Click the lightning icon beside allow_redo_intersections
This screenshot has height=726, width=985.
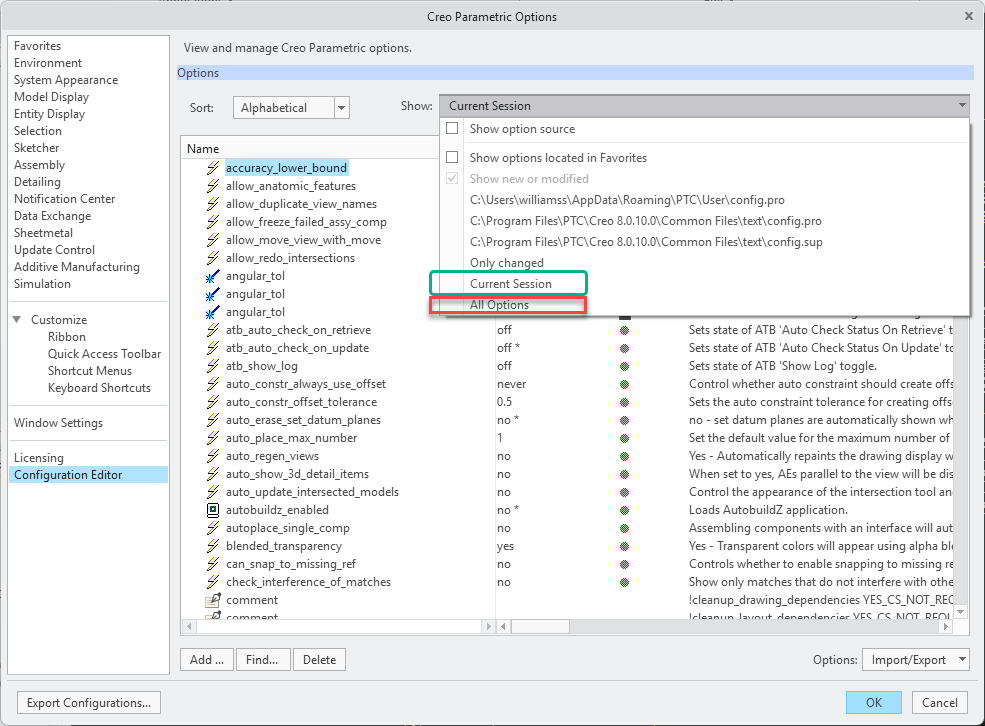point(213,258)
